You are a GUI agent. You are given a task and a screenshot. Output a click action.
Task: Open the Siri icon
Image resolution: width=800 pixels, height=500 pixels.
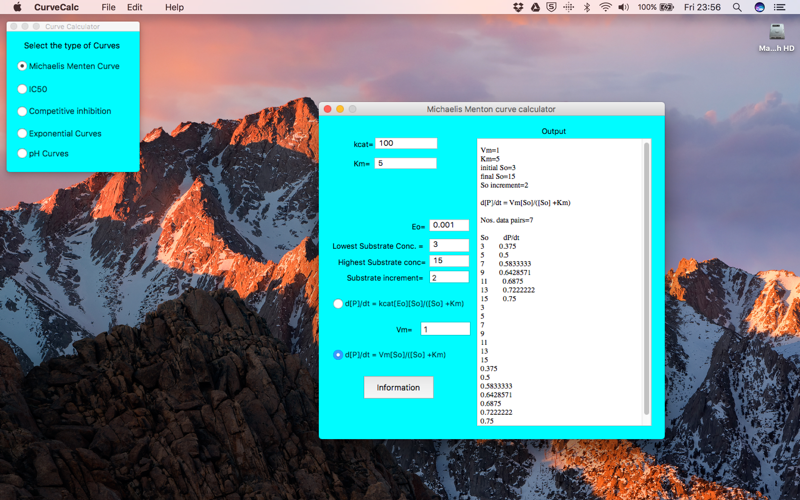759,7
